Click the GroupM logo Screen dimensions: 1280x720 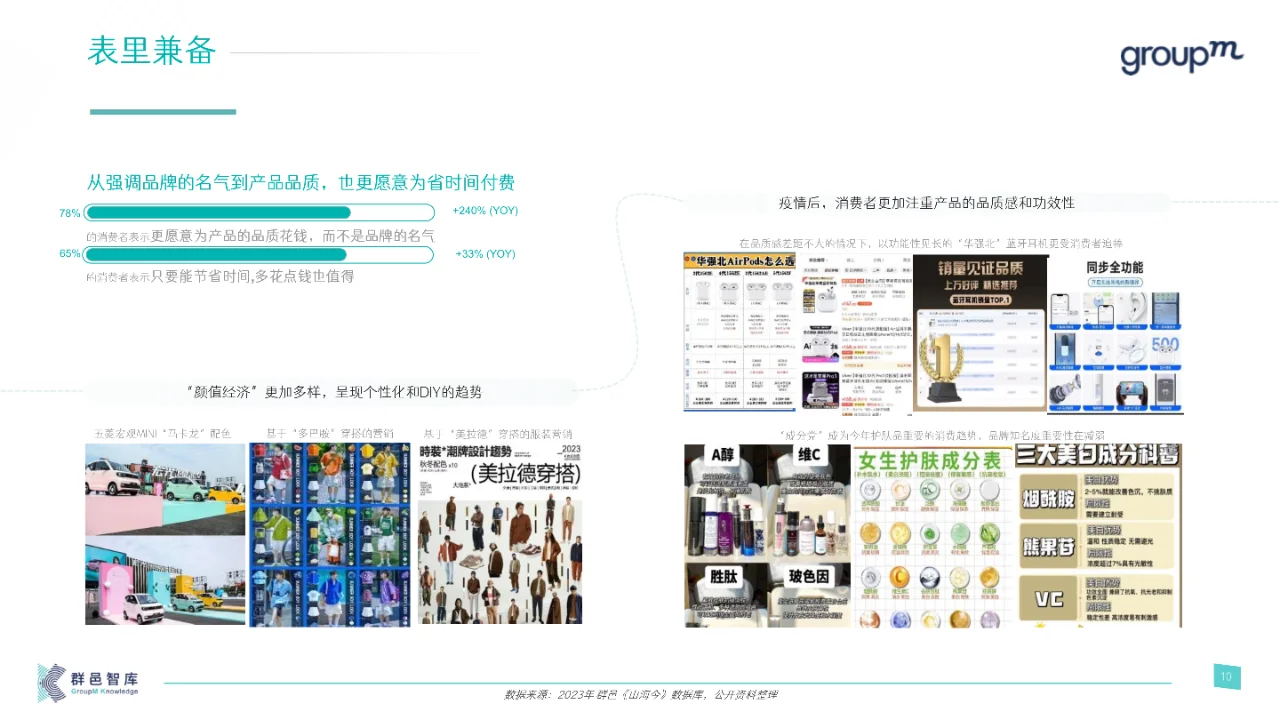click(x=1181, y=56)
